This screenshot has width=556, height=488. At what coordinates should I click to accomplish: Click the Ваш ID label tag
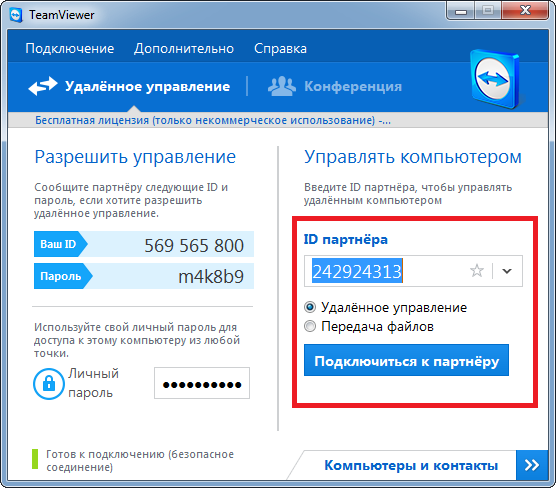coord(61,244)
